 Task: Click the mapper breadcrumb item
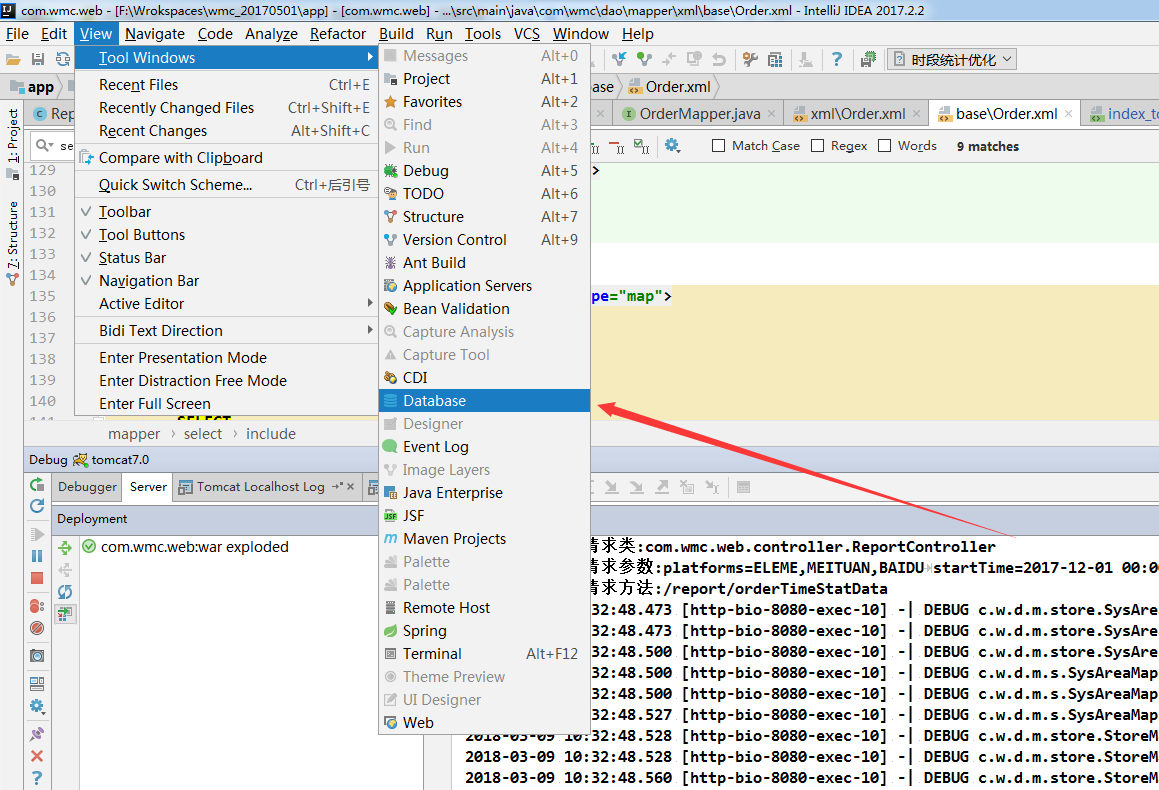[134, 433]
